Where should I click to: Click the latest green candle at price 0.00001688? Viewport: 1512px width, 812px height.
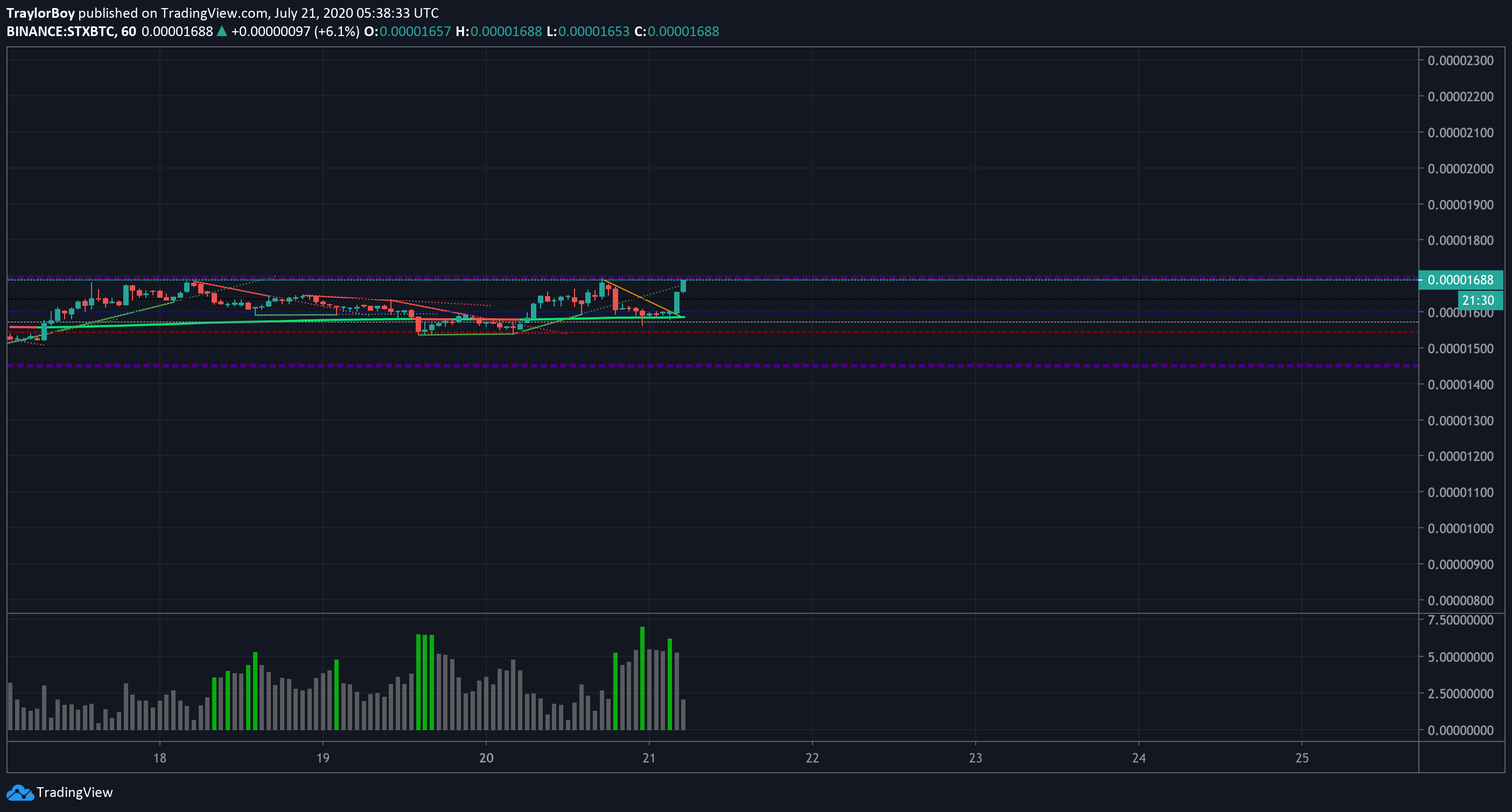click(683, 286)
